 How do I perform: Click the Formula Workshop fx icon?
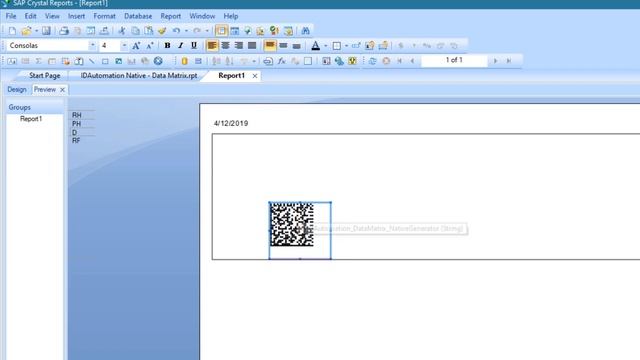pyautogui.click(x=281, y=61)
